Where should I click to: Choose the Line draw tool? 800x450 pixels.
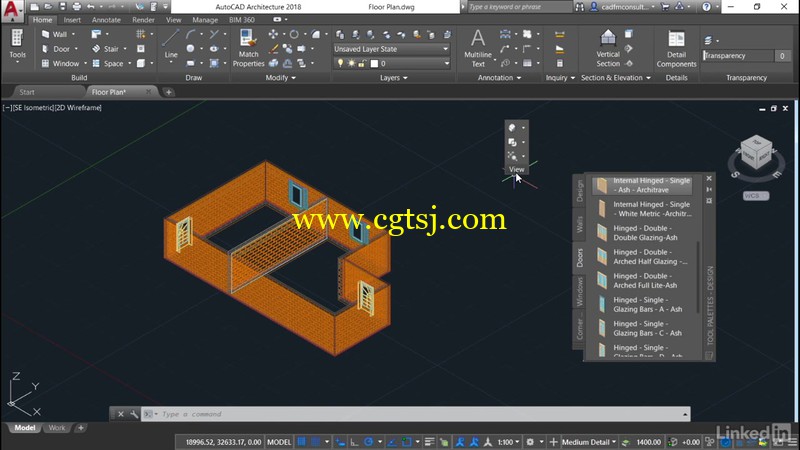tap(171, 44)
